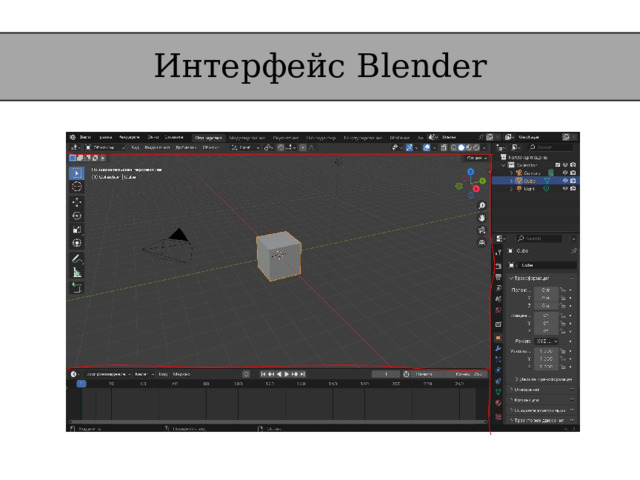
Task: Toggle Camera visibility eye in outliner
Action: [565, 173]
